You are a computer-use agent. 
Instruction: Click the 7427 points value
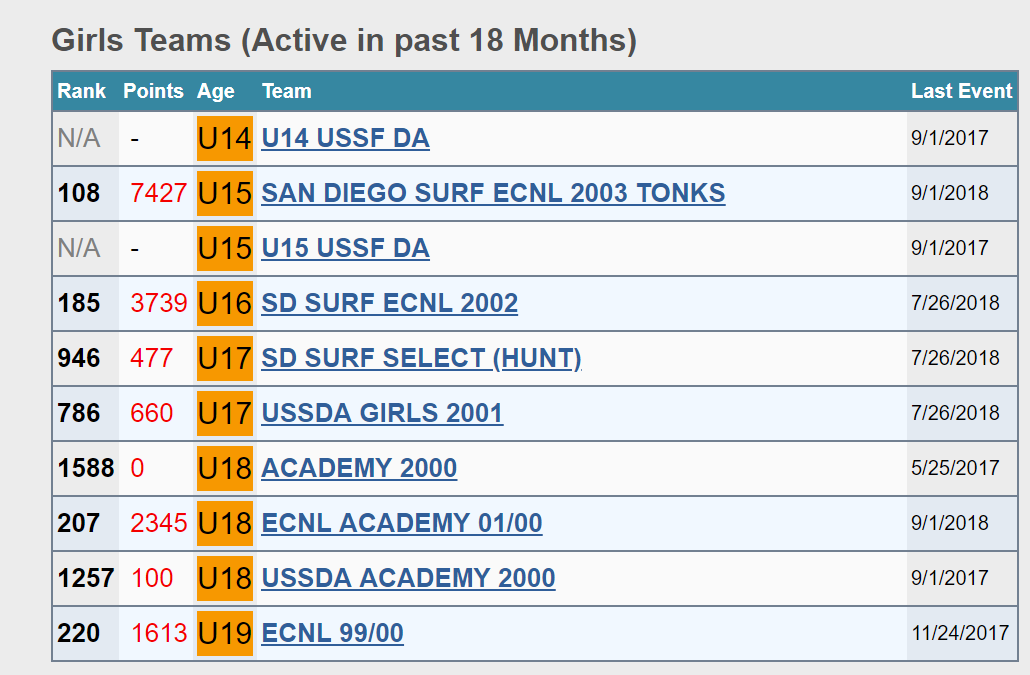pos(158,193)
